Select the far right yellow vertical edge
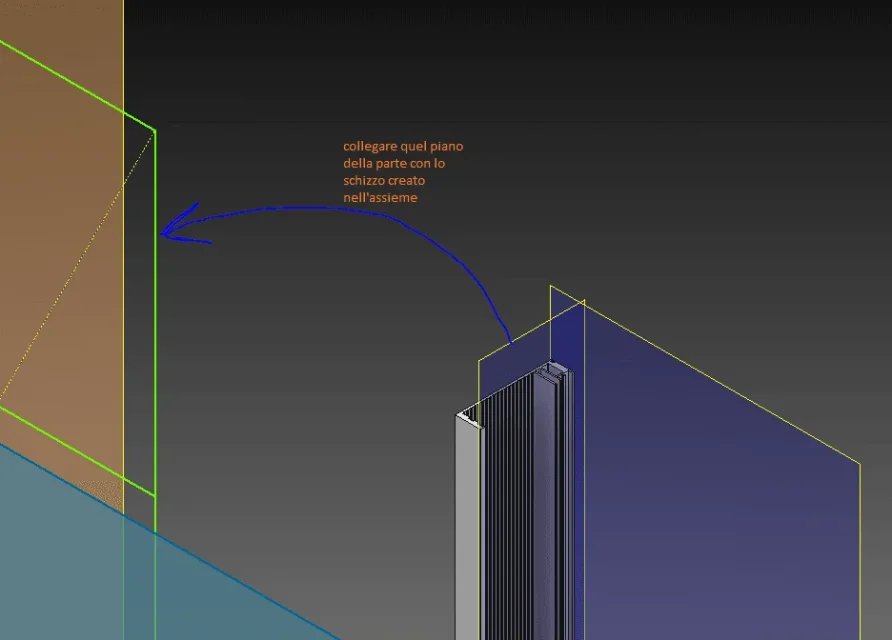Image resolution: width=892 pixels, height=640 pixels. click(860, 552)
